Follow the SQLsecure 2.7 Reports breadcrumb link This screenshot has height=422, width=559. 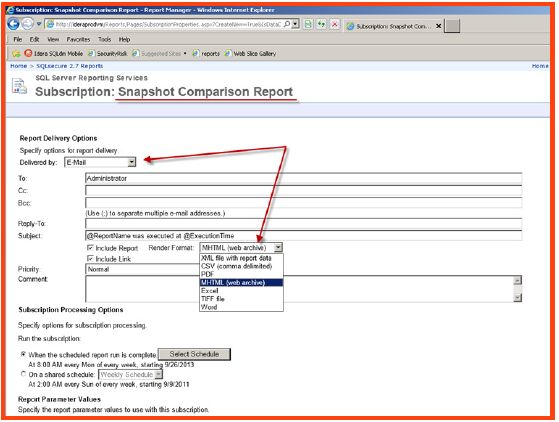tap(70, 66)
